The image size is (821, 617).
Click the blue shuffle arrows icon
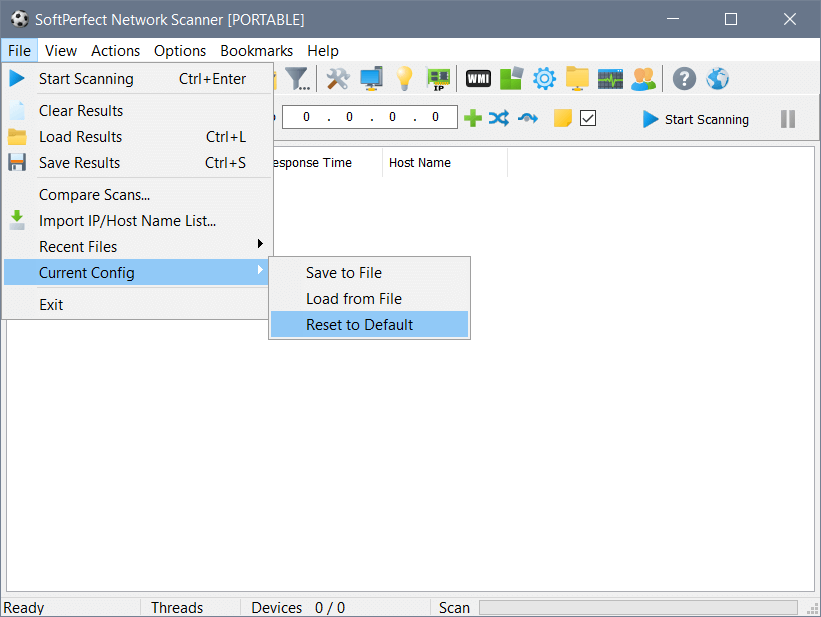[x=499, y=118]
